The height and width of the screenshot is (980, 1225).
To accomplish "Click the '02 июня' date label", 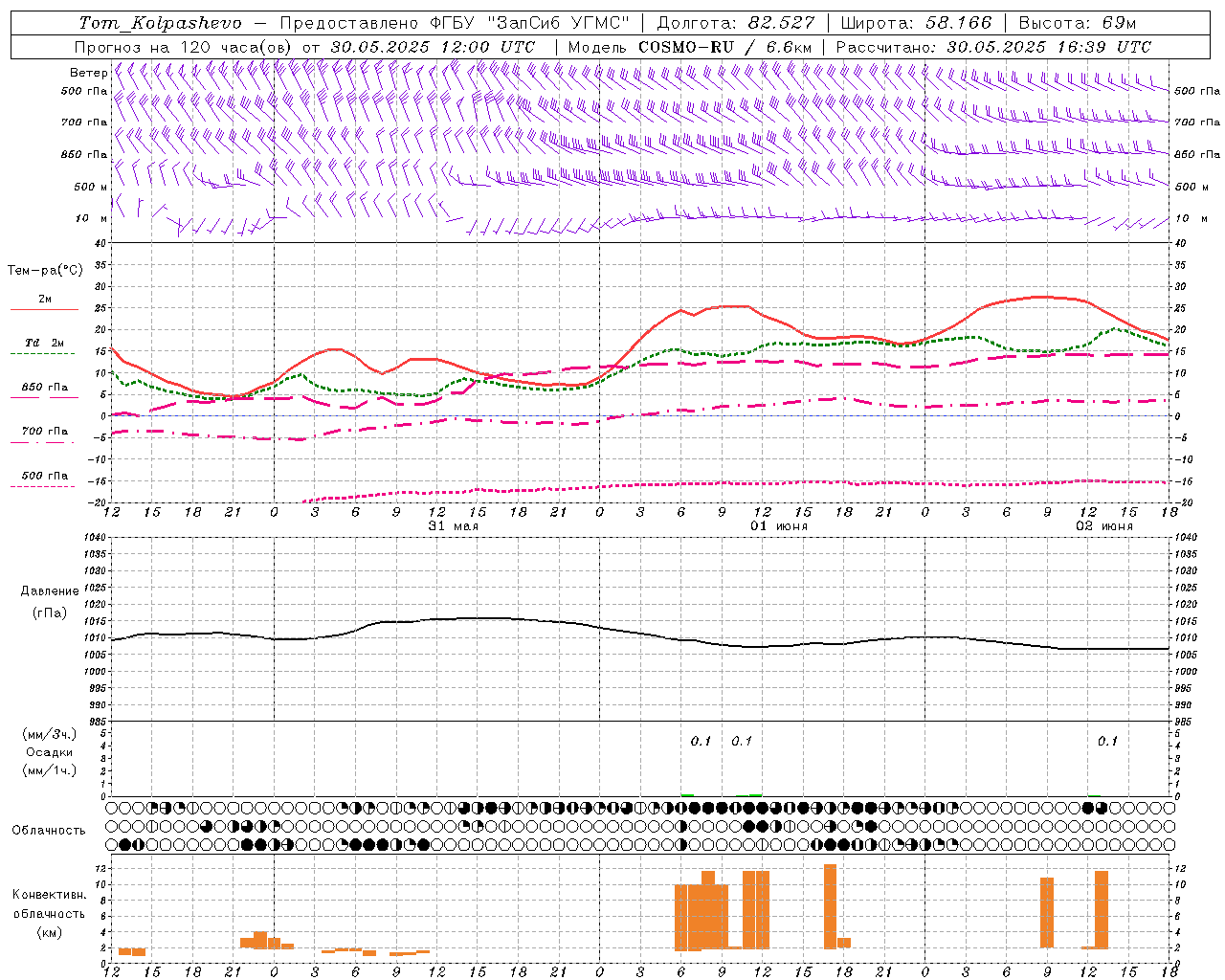I will (1103, 525).
